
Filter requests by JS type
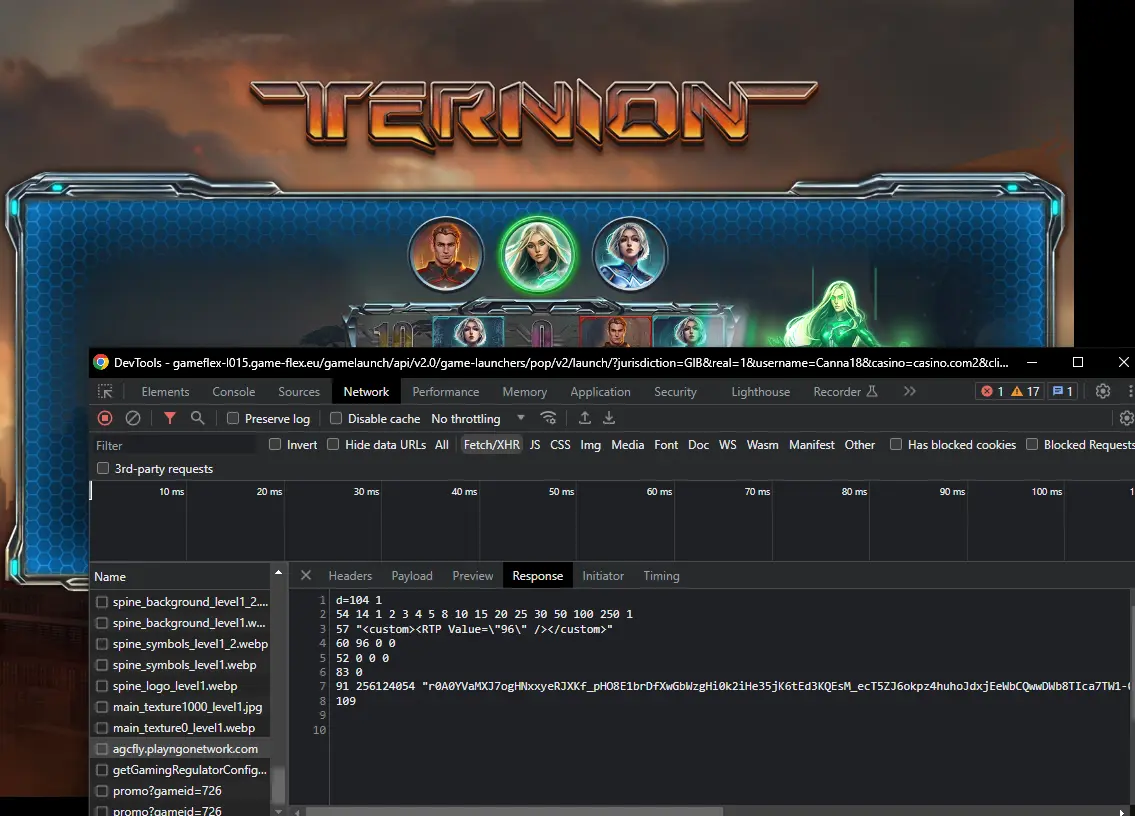coord(535,445)
